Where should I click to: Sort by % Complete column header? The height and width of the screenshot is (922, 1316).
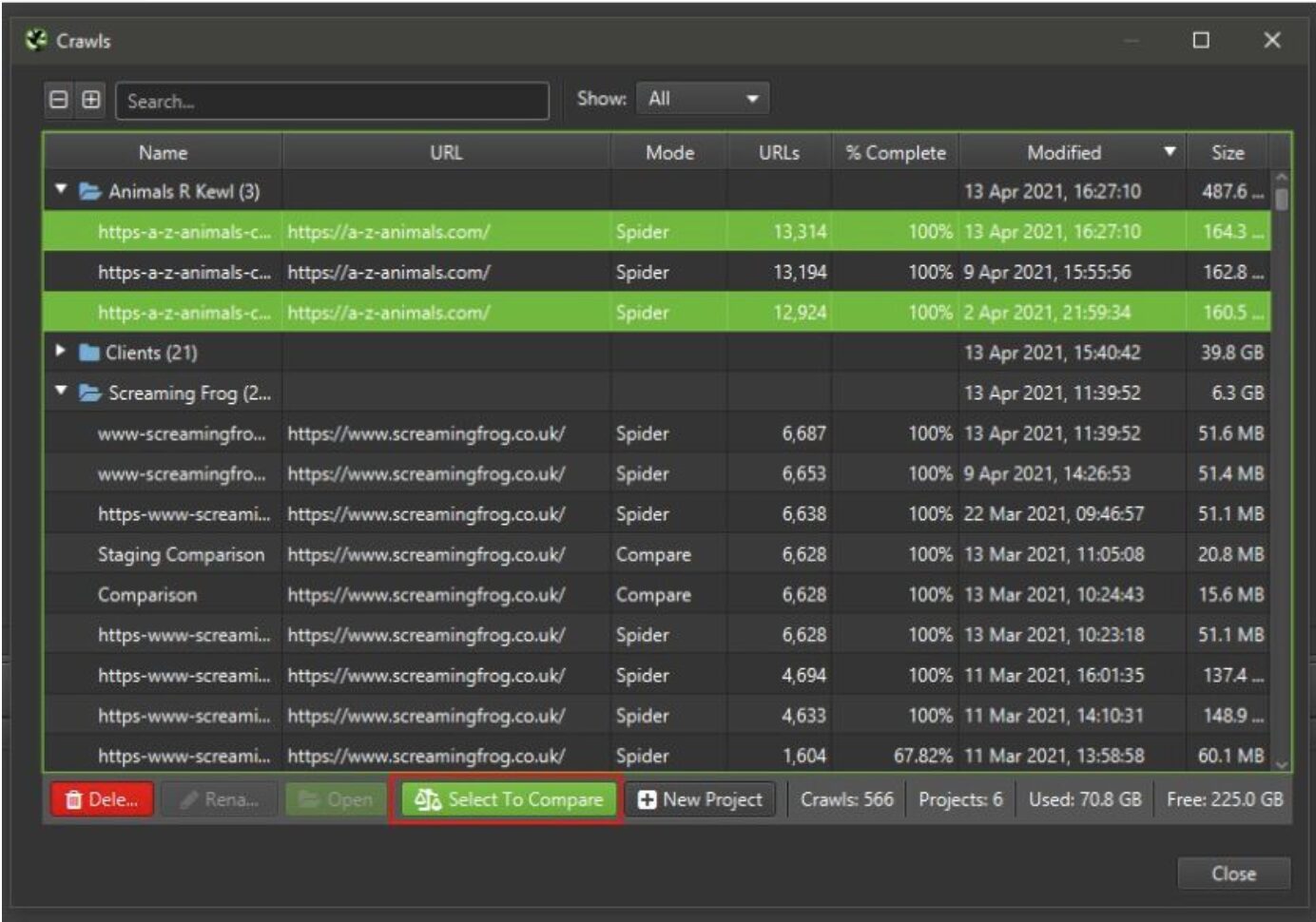pyautogui.click(x=896, y=152)
